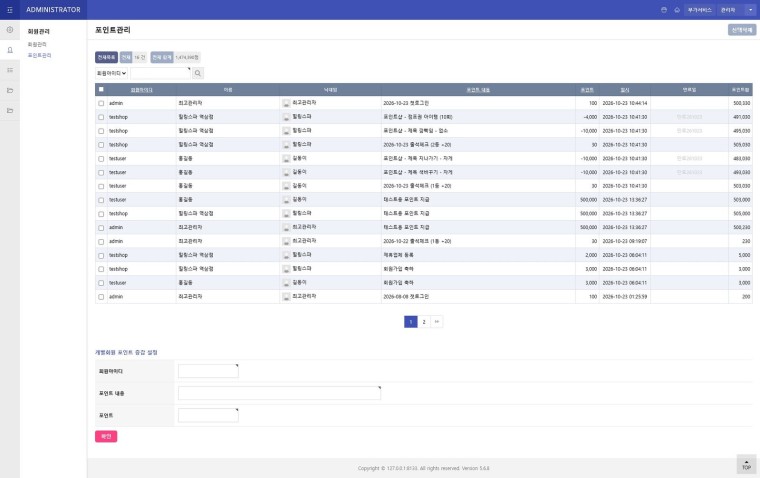
Task: Open 포인트관리 submenu link in sidebar
Action: coord(39,55)
